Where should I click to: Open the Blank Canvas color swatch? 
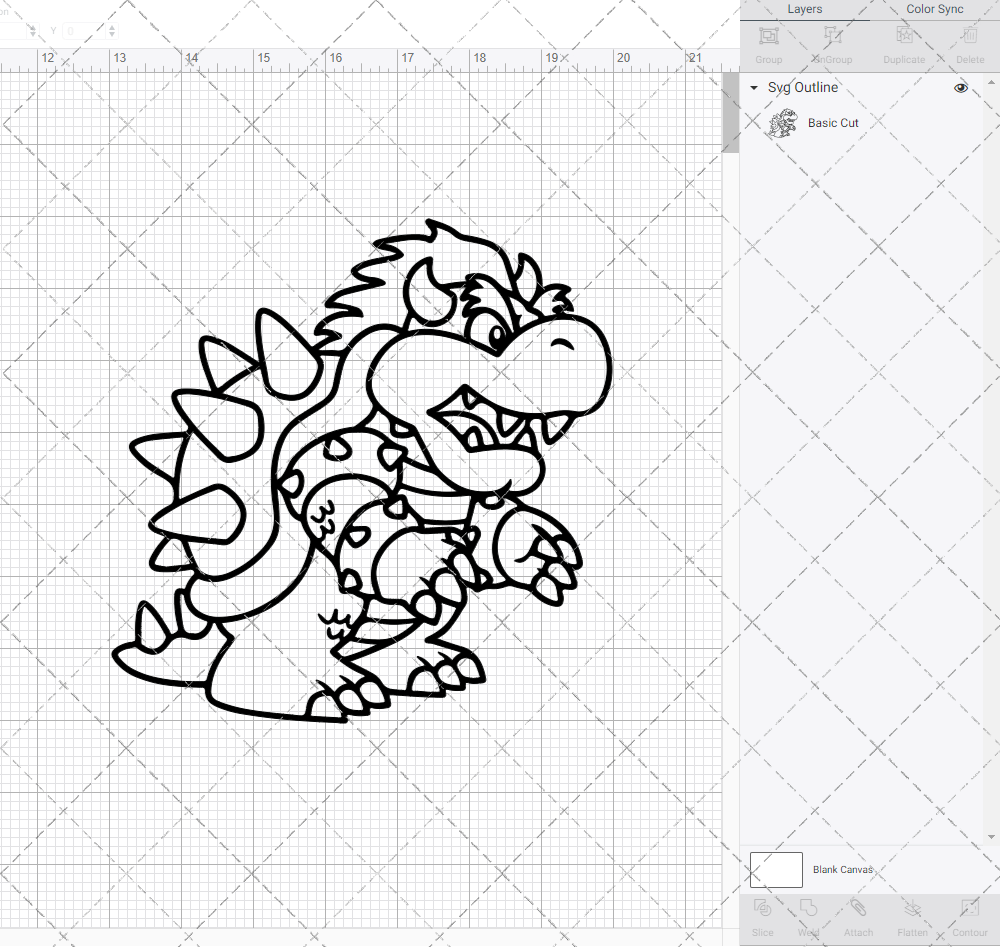(x=776, y=869)
